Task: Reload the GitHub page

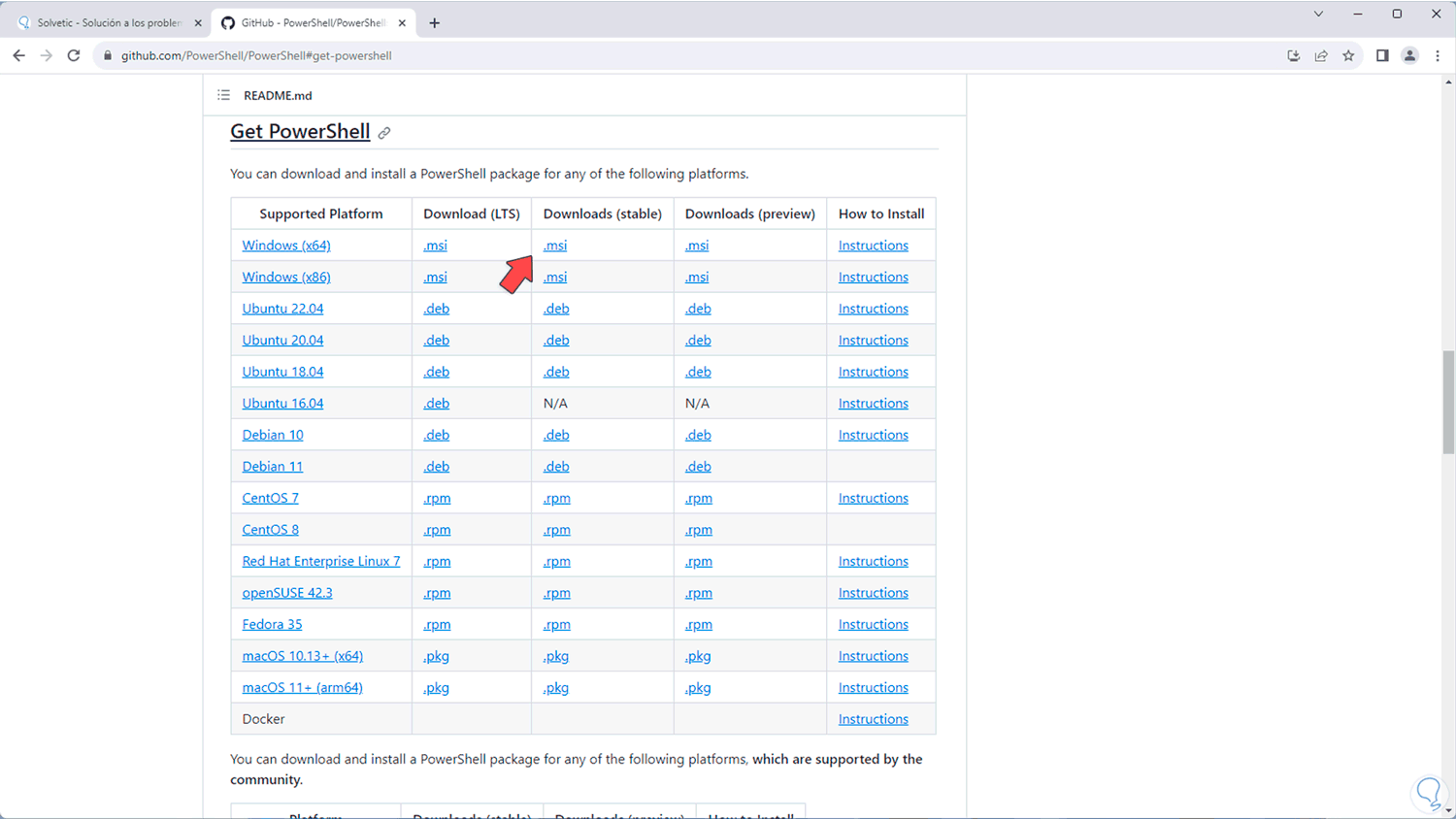Action: click(x=74, y=56)
